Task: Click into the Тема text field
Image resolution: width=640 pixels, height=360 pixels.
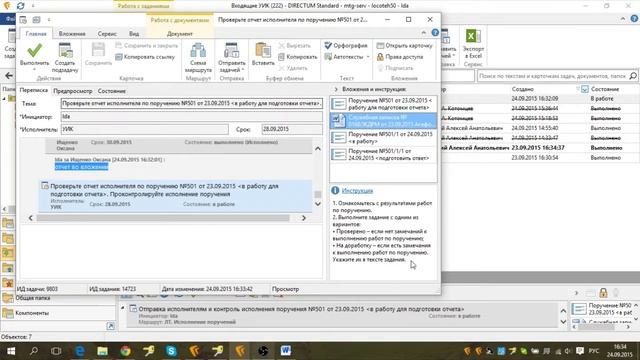Action: pos(191,103)
